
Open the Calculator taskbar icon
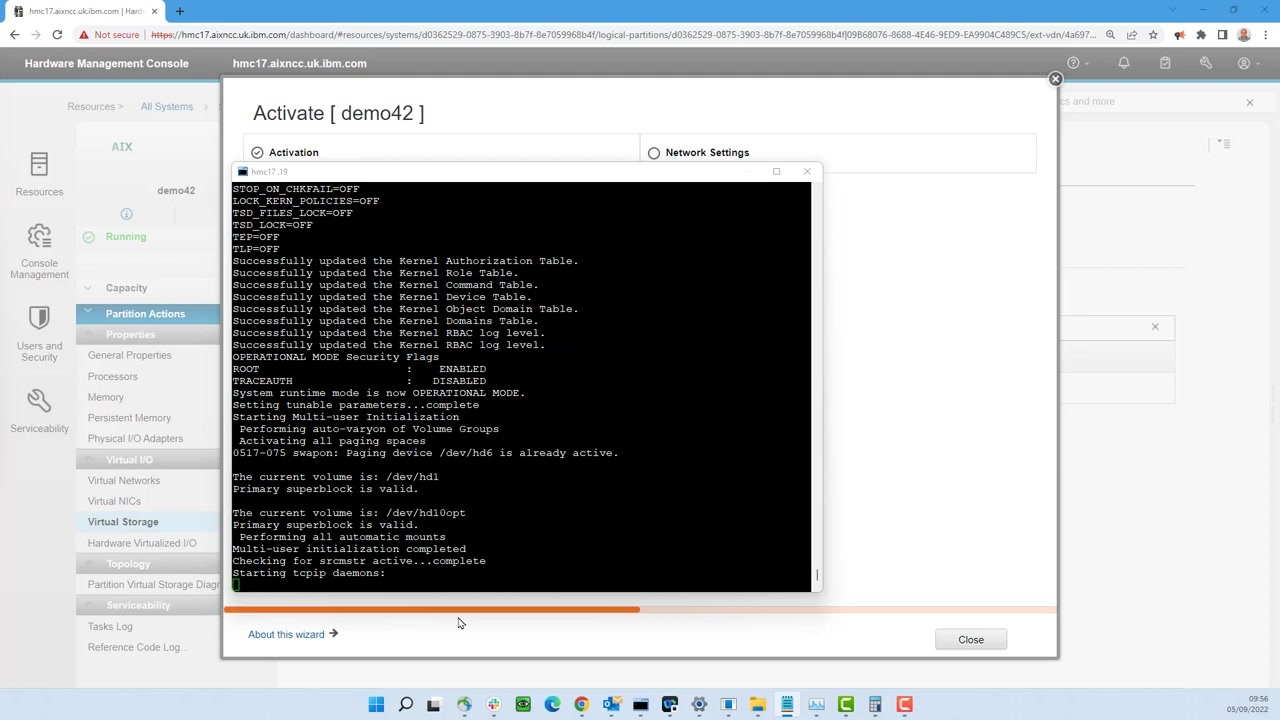coord(875,705)
